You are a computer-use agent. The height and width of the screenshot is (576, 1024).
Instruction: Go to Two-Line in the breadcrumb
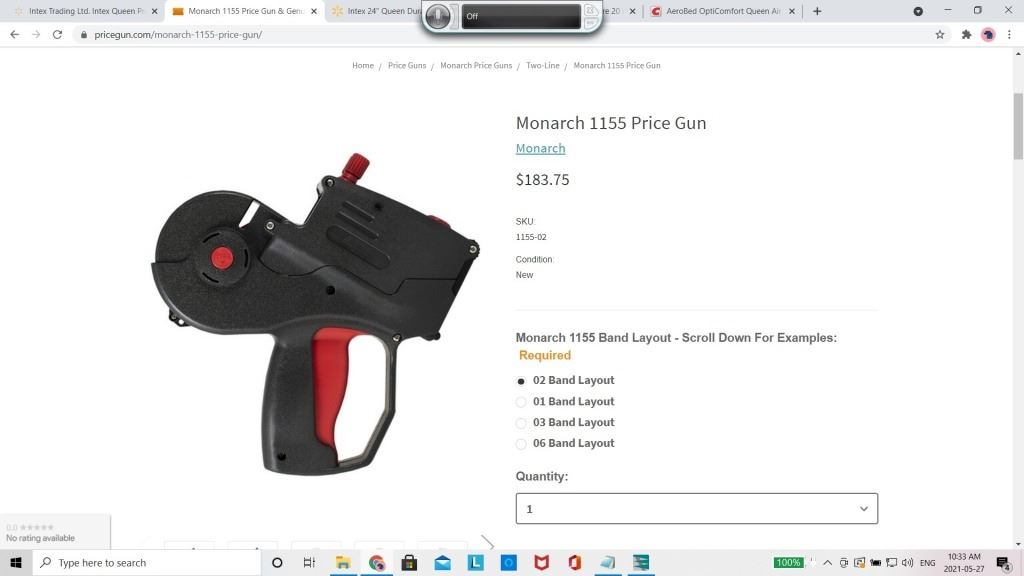543,65
